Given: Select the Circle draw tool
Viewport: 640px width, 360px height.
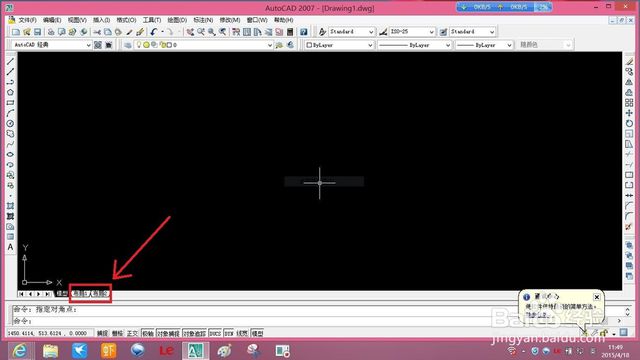Looking at the screenshot, I should (x=10, y=124).
